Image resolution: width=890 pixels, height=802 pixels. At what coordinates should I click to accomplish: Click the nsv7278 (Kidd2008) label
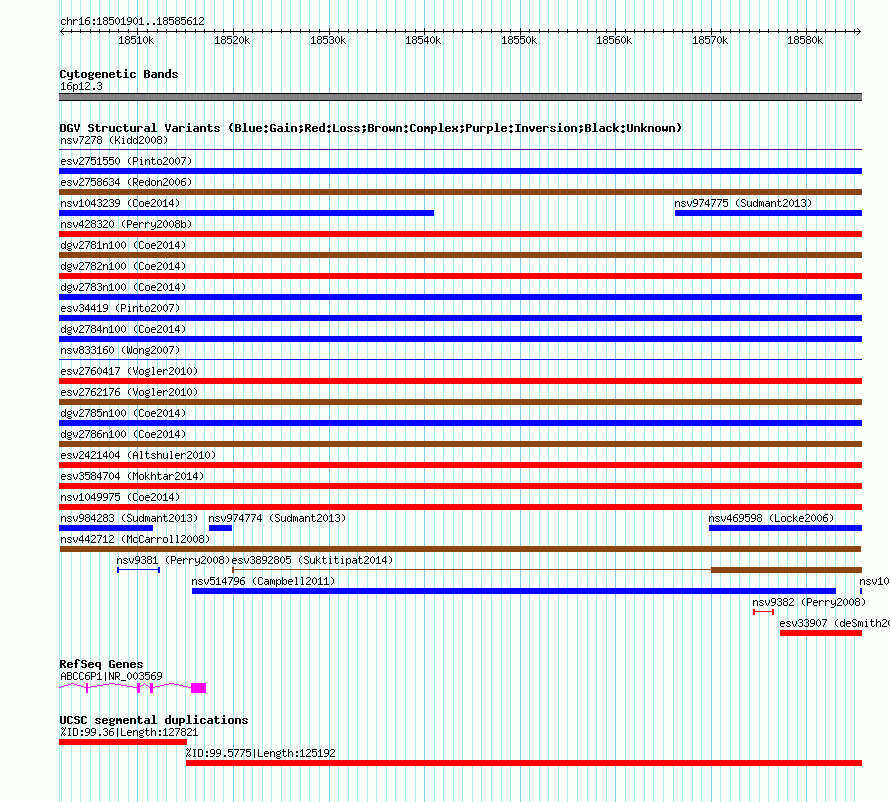click(x=114, y=140)
